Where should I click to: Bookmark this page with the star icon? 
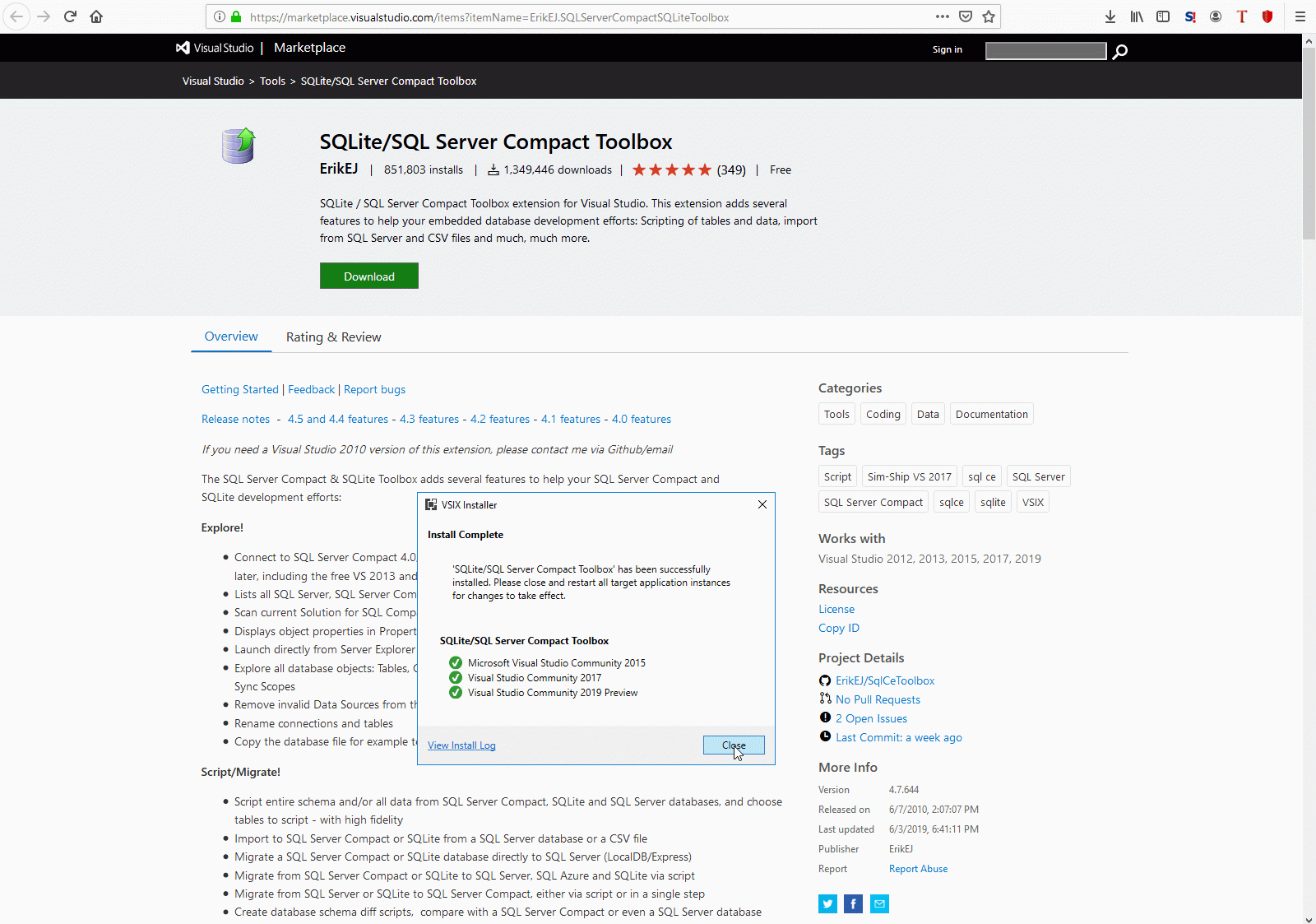point(989,16)
